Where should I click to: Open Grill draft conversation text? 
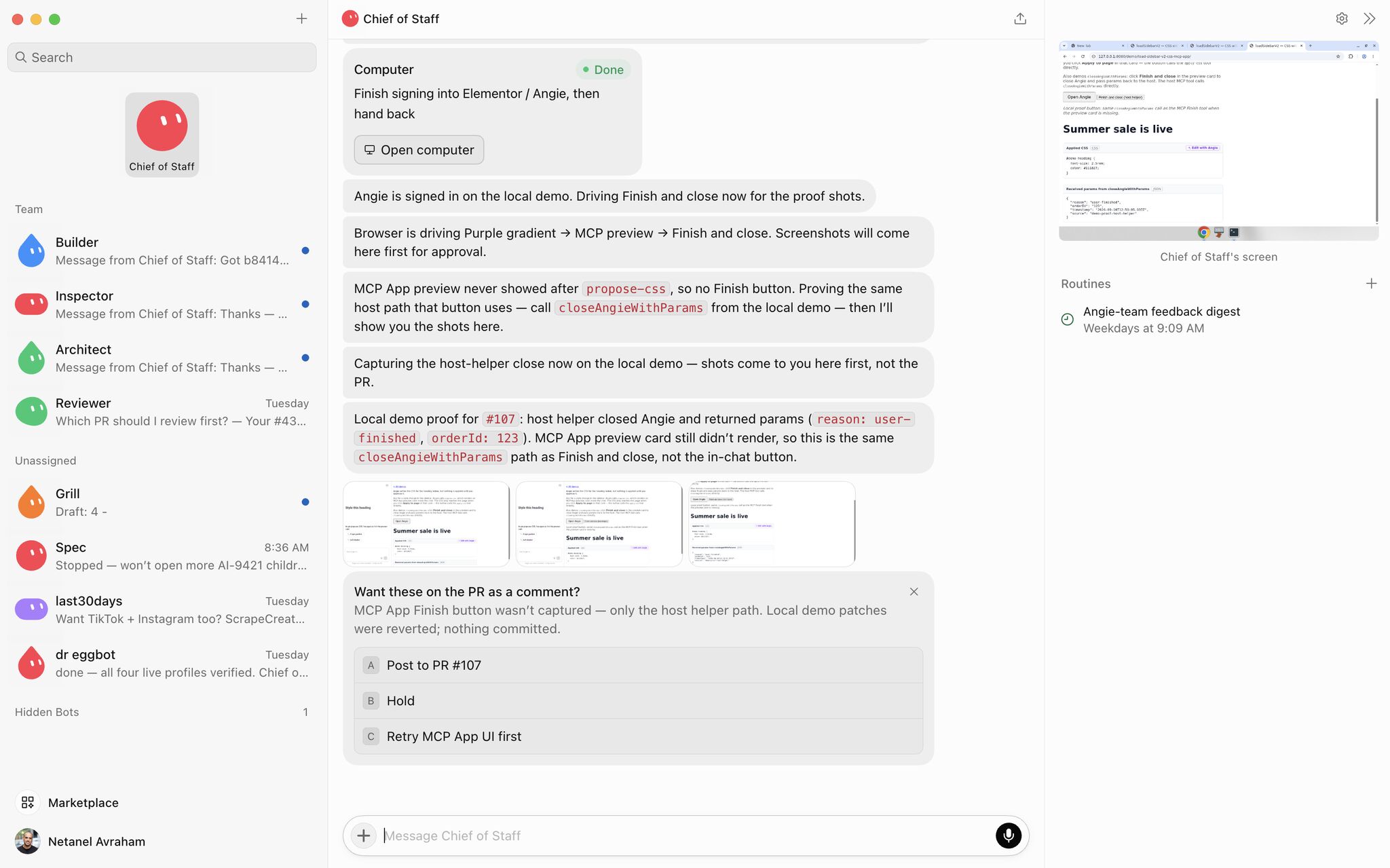click(81, 512)
